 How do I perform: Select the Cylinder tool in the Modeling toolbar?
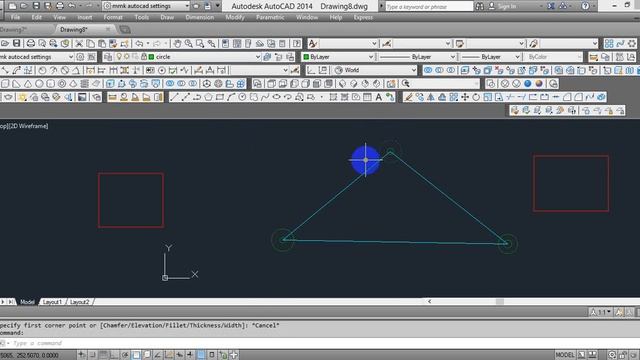(51, 84)
